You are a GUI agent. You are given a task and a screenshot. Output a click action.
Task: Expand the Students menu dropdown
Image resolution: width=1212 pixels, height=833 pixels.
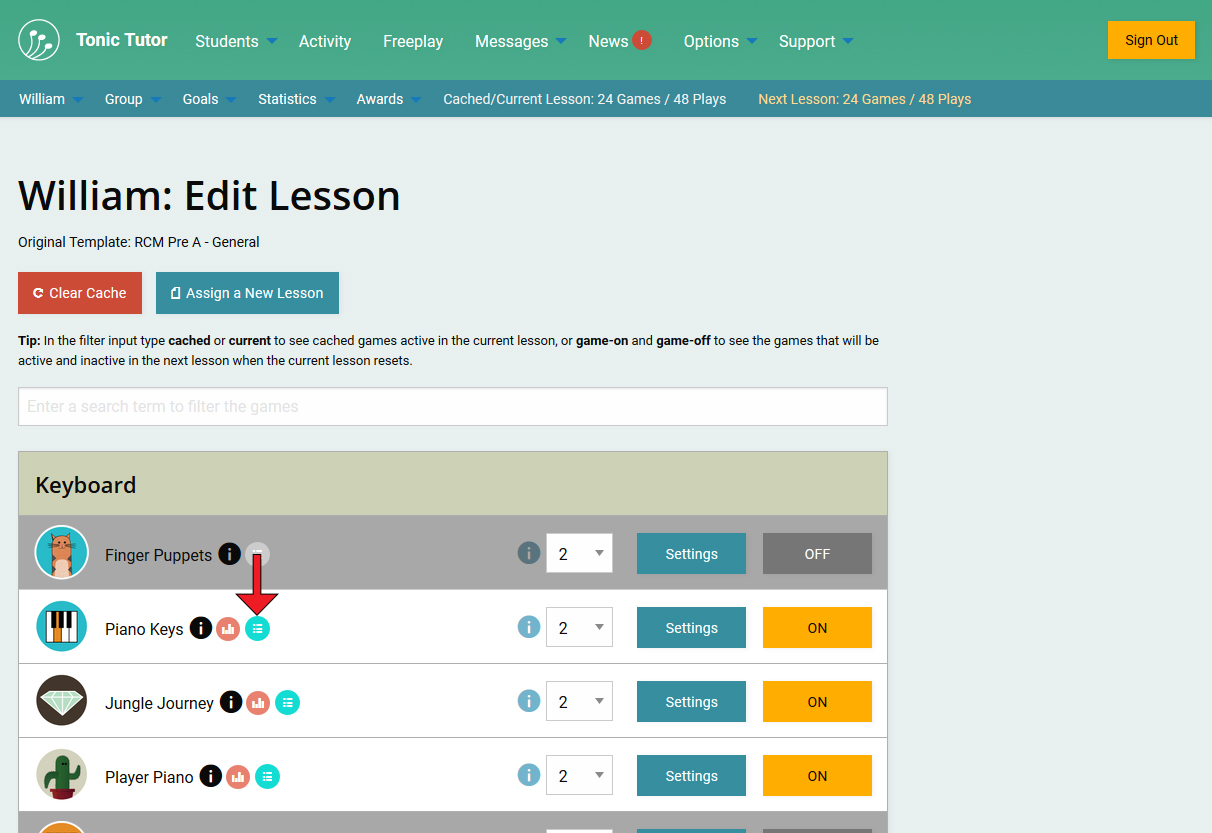235,41
